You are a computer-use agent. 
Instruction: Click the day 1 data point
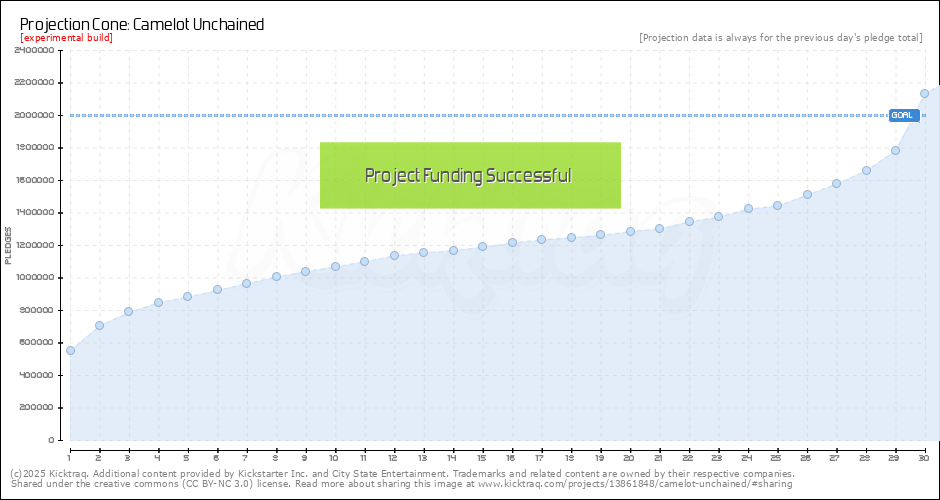coord(70,350)
